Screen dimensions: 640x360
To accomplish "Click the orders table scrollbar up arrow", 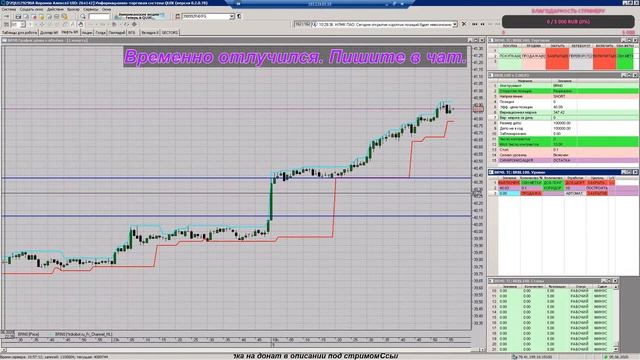I will [616, 287].
